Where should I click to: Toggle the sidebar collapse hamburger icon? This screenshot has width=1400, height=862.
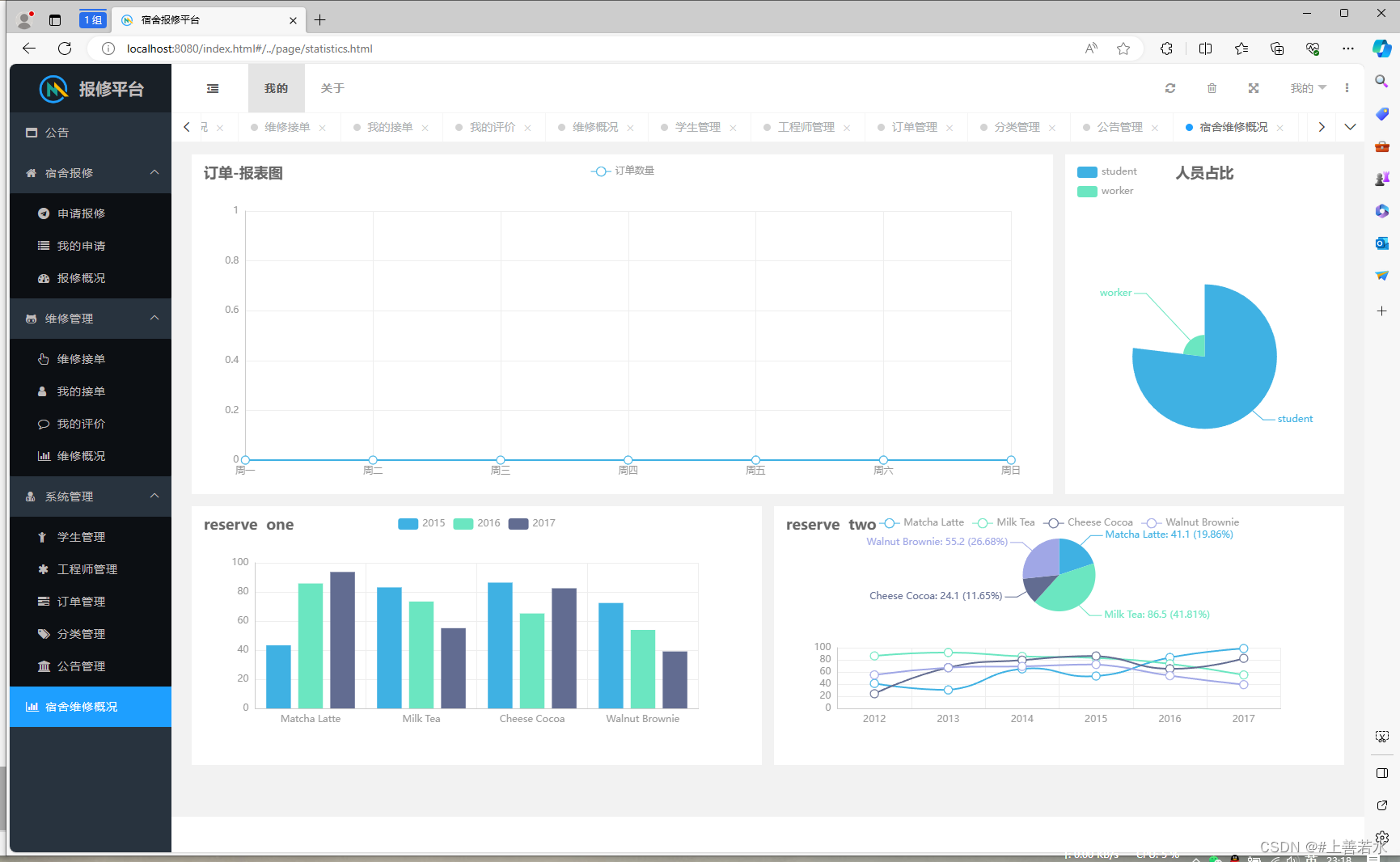[213, 88]
